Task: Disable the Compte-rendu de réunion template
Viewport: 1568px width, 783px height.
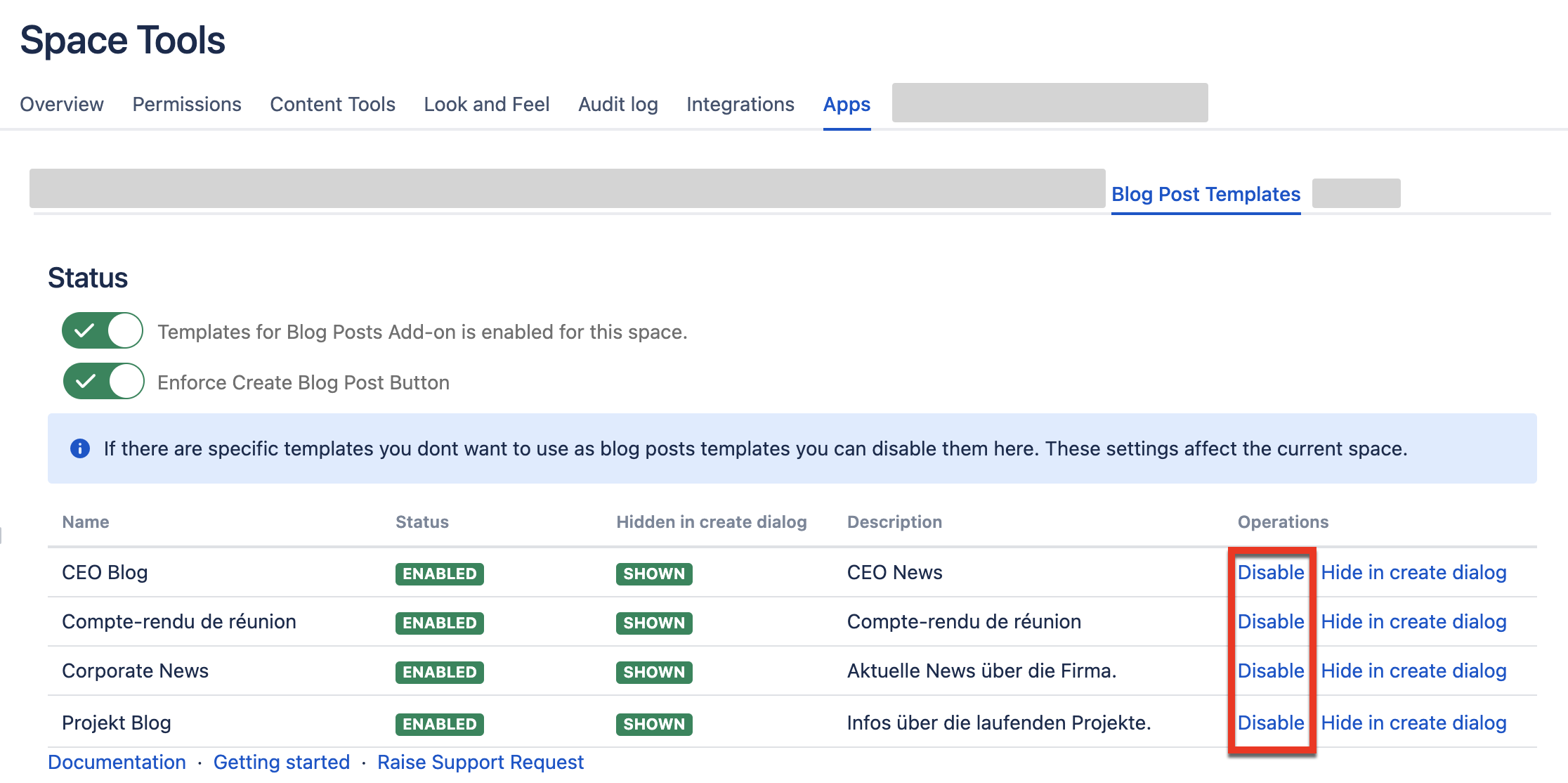Action: [1270, 621]
